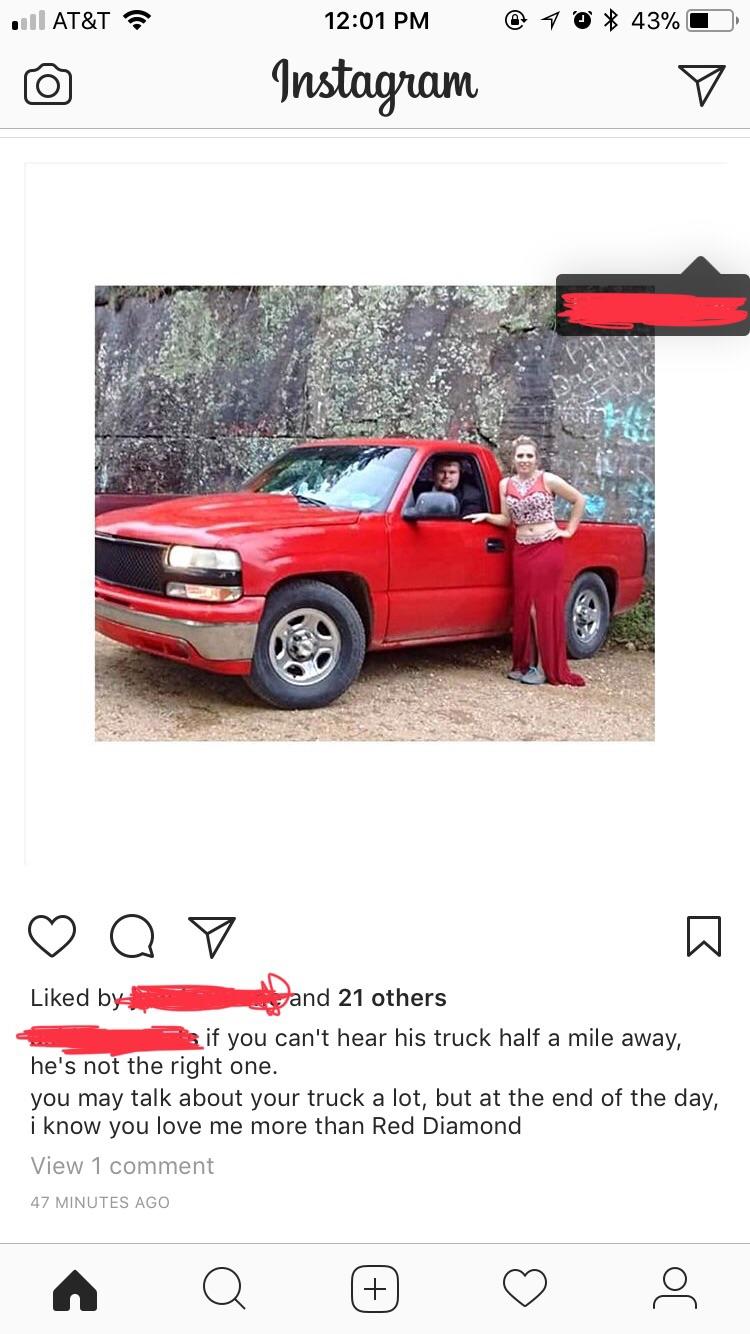Open the Search tab magnifier
750x1334 pixels.
[x=224, y=1288]
